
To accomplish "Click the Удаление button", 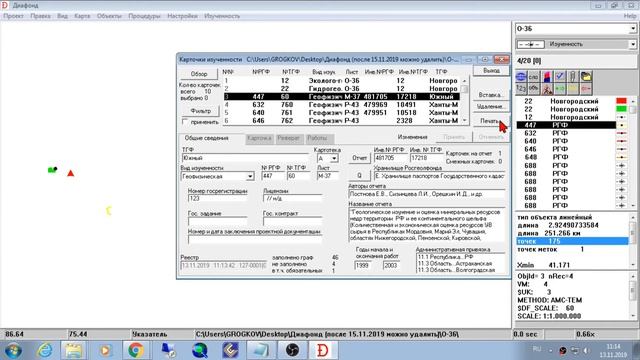I will tap(491, 107).
